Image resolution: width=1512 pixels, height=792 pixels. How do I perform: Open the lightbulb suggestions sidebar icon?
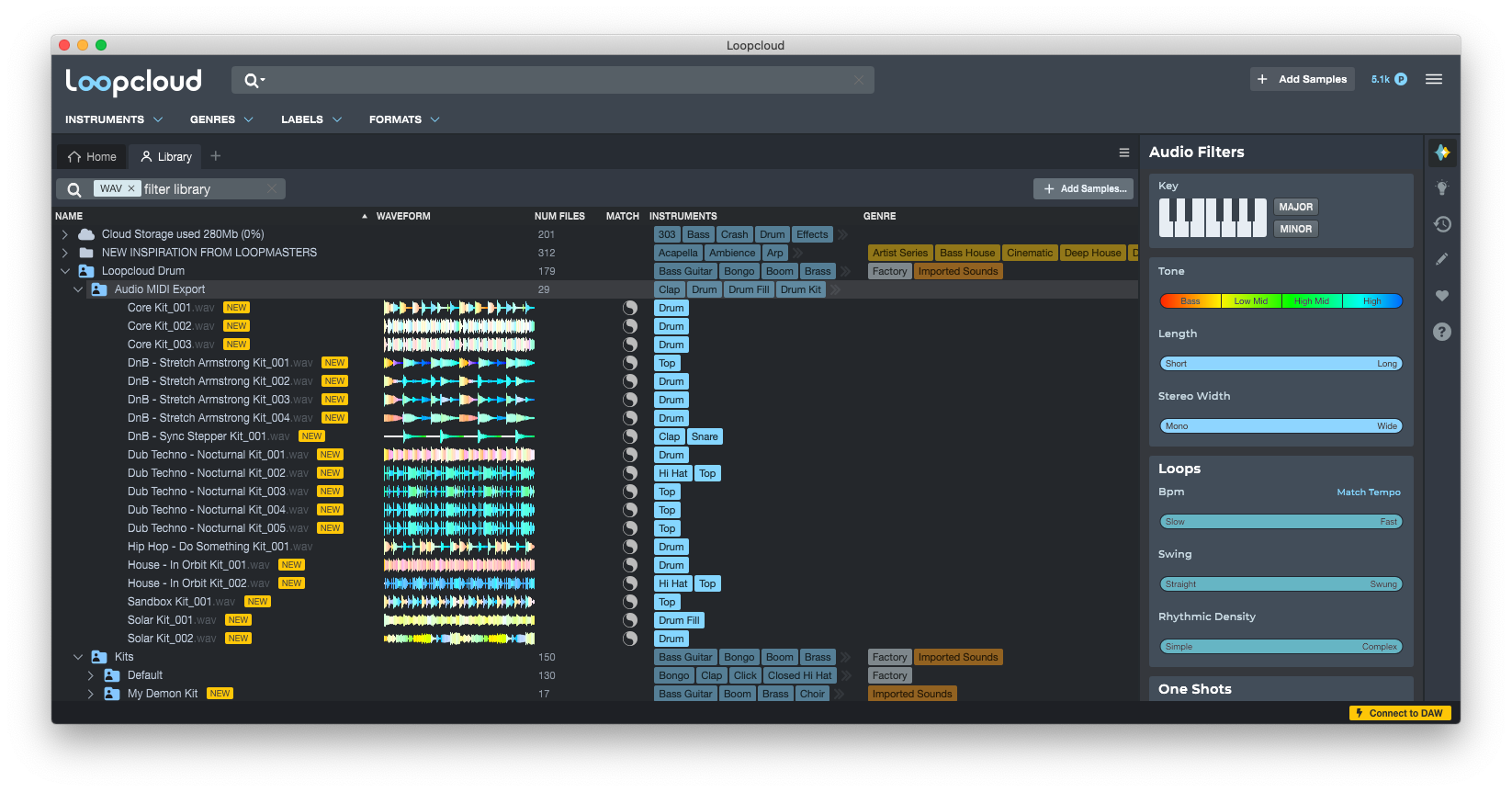(x=1442, y=188)
